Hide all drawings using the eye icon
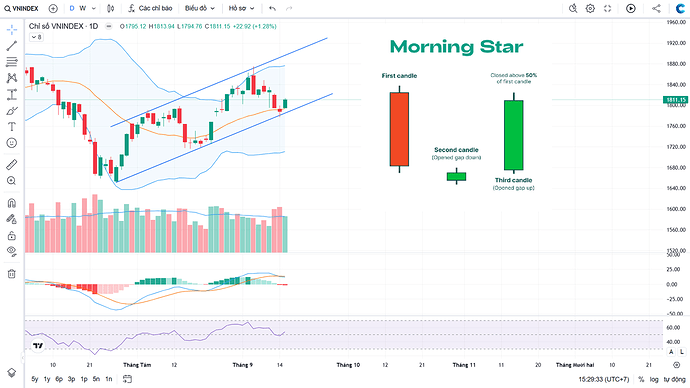Viewport: 690px width, 388px height. (x=12, y=251)
